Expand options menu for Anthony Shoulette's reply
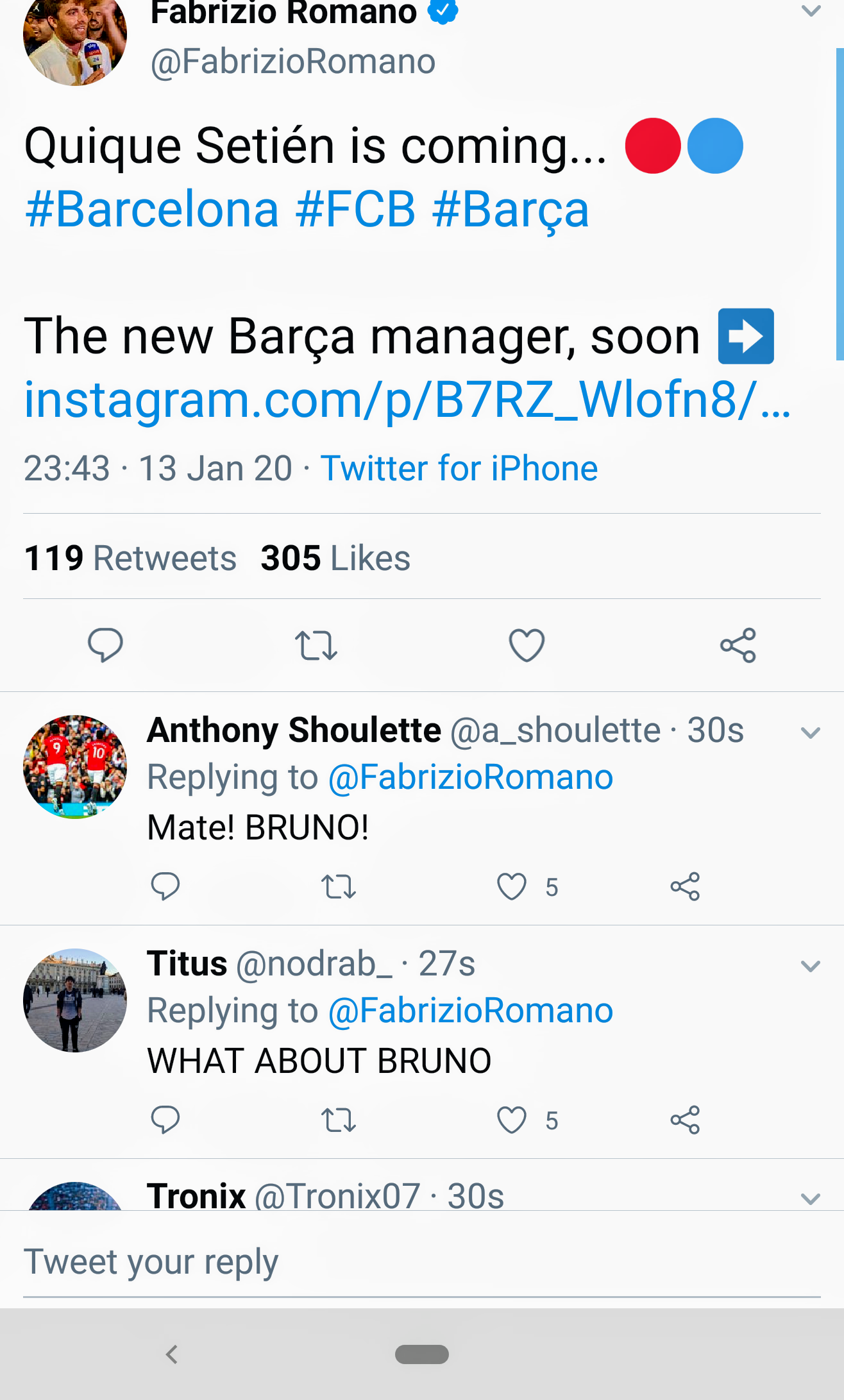Viewport: 844px width, 1400px height. click(811, 733)
